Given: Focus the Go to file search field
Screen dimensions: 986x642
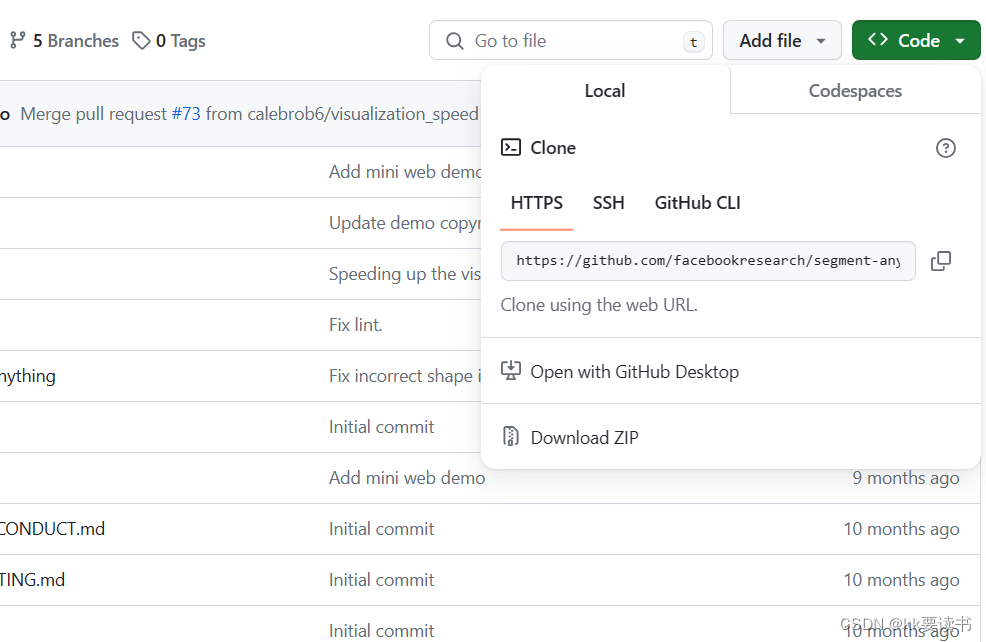Looking at the screenshot, I should 570,41.
